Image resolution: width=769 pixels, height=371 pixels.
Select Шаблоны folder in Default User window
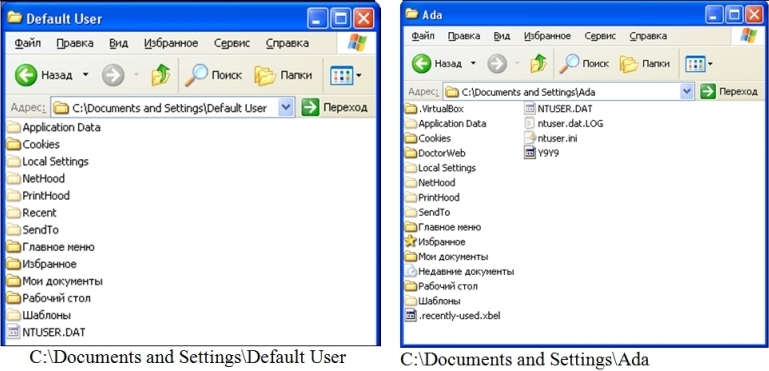tap(39, 315)
